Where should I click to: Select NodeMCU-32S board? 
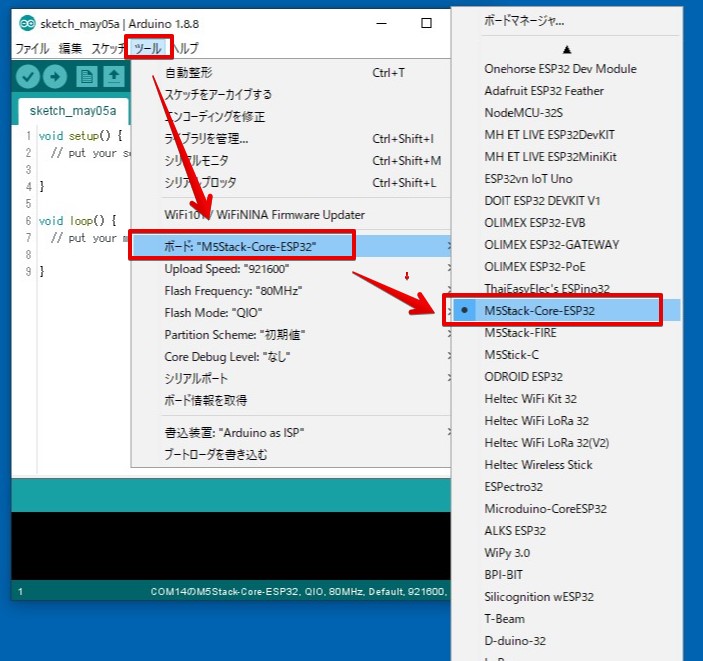(567, 113)
